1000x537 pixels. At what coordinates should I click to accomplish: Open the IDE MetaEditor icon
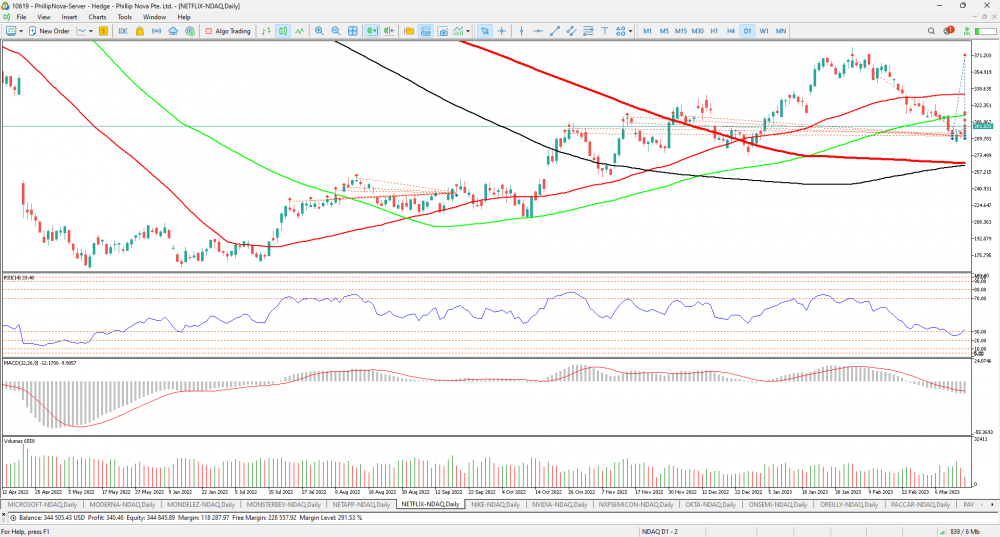coord(123,31)
